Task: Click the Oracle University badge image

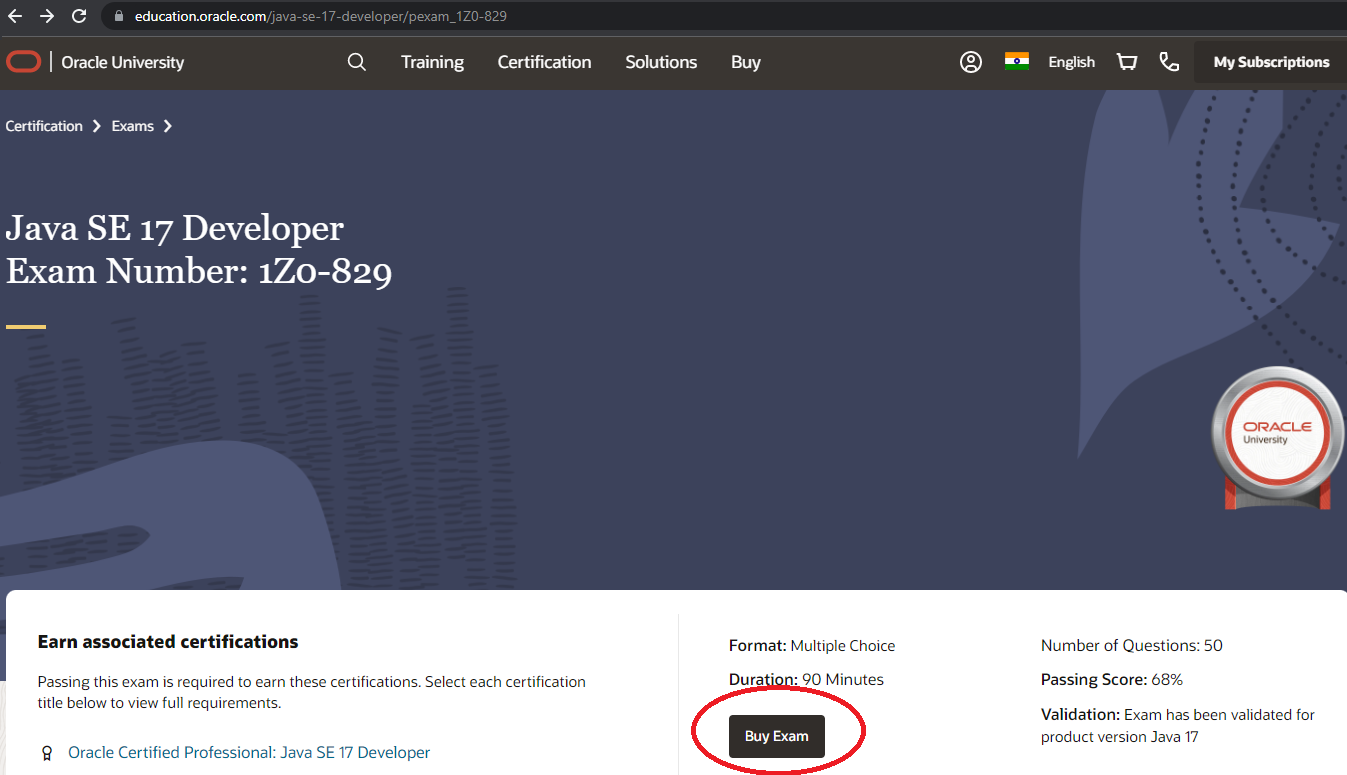Action: 1277,438
